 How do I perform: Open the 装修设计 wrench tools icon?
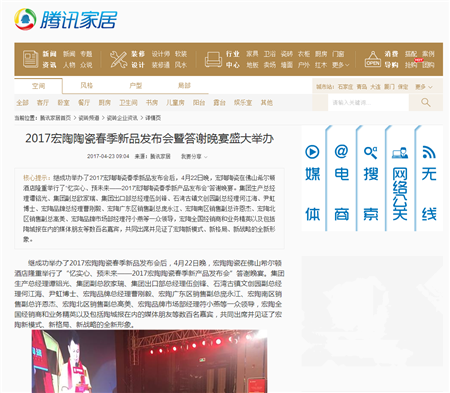[118, 59]
